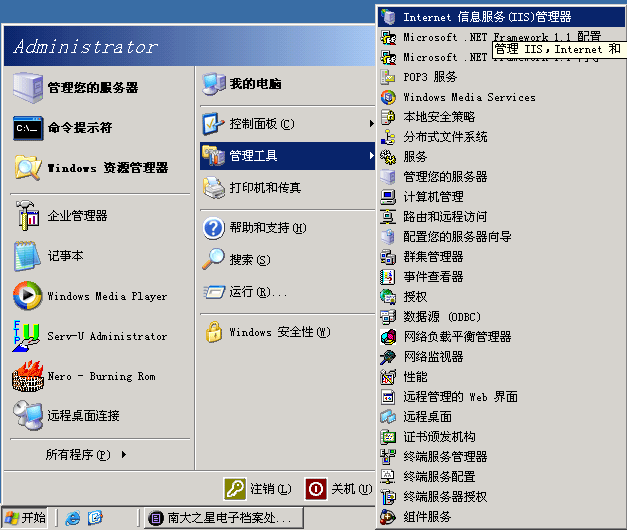This screenshot has height=530, width=627.
Task: Open Internet 信息服务(IIS)管理器 entry
Action: [x=486, y=17]
